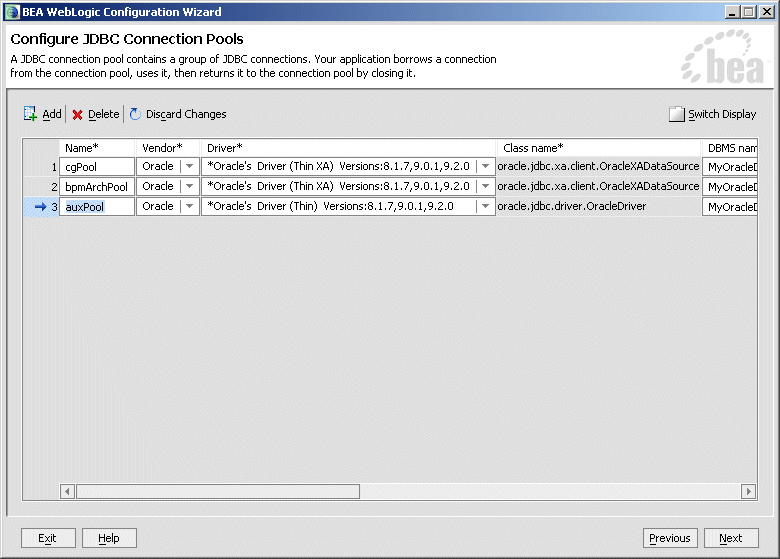Screen dimensions: 780x559
Task: Click the DBMS name column header
Action: [x=730, y=148]
